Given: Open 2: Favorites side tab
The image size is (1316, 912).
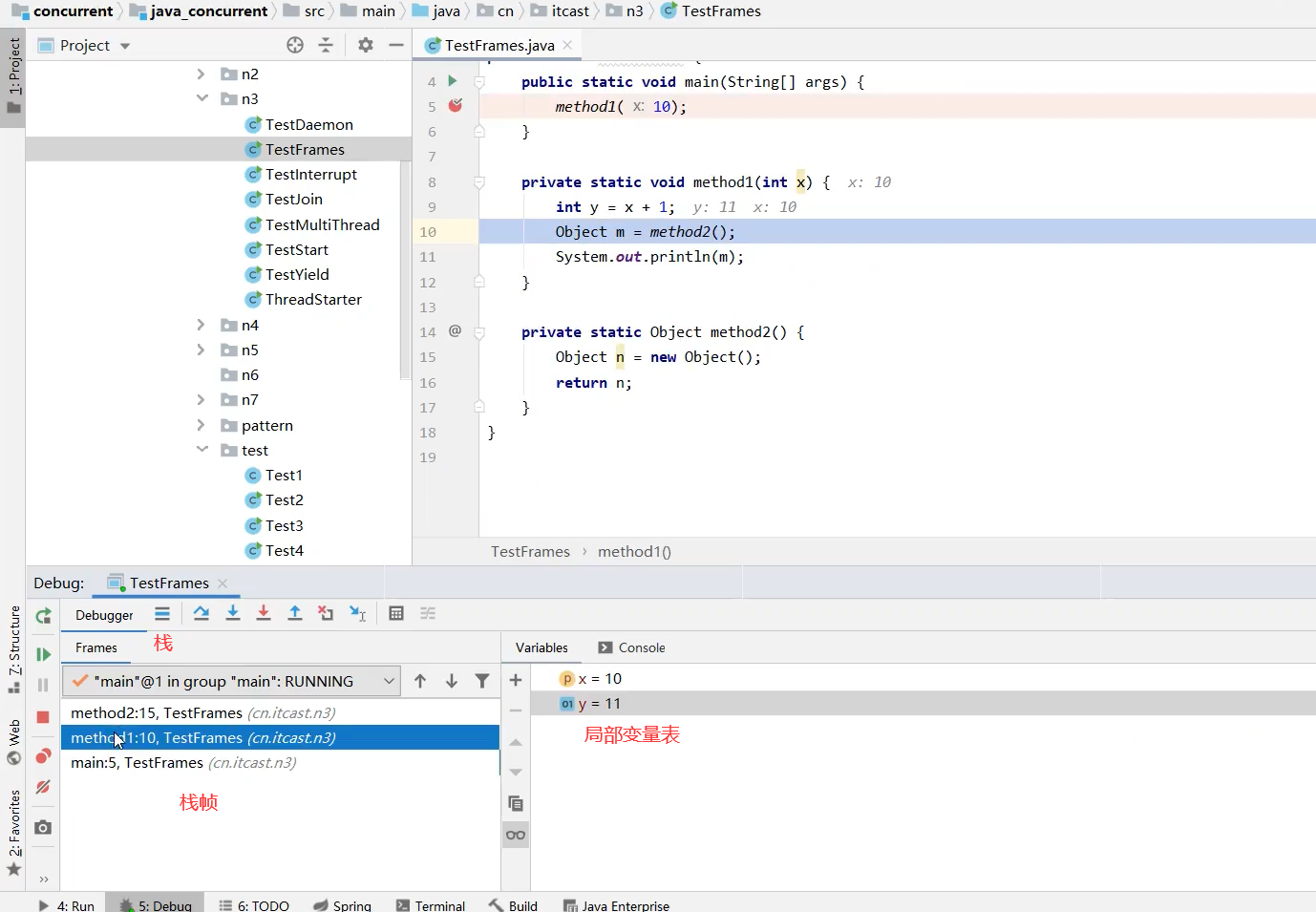Looking at the screenshot, I should click(13, 832).
